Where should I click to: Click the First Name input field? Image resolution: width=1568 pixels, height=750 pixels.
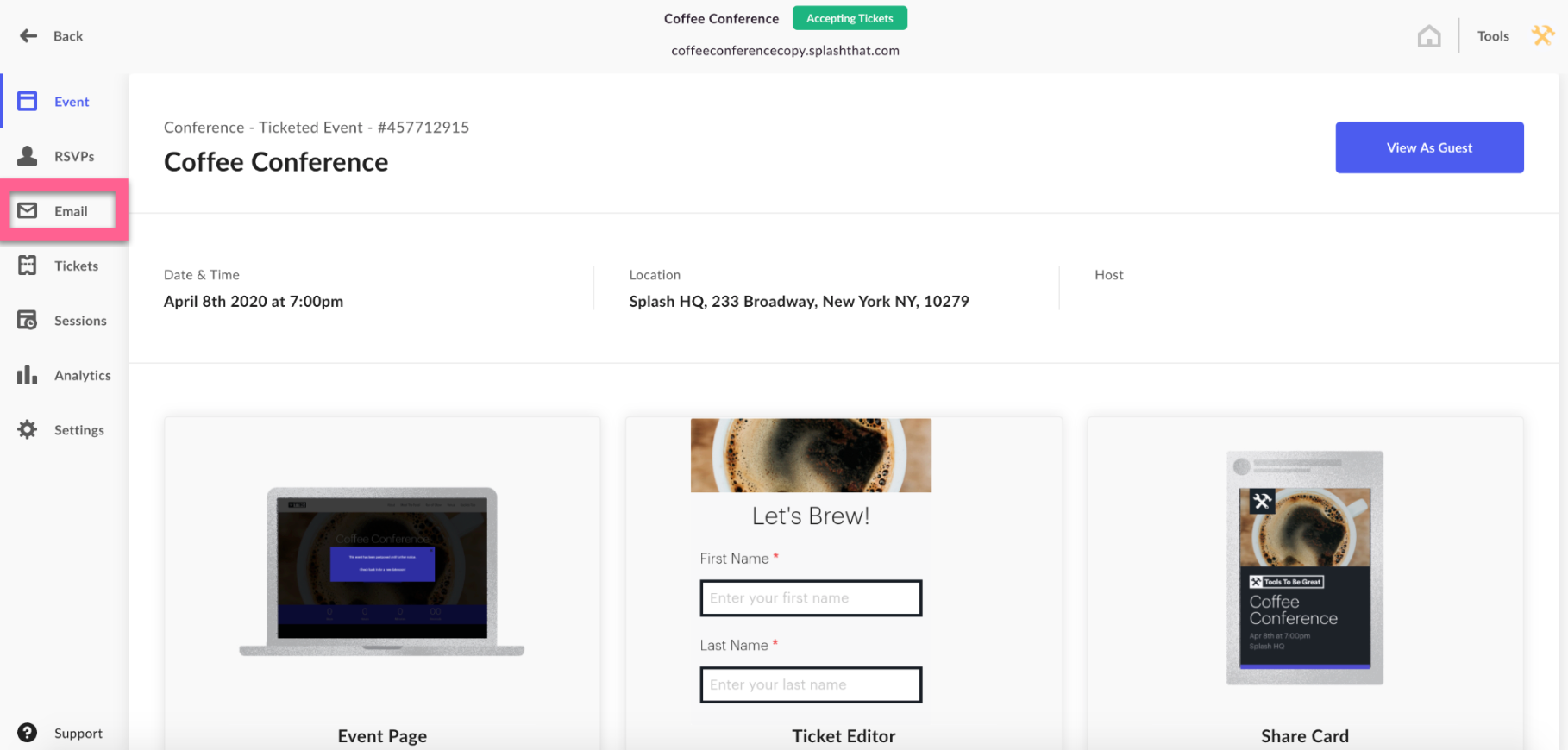coord(811,598)
